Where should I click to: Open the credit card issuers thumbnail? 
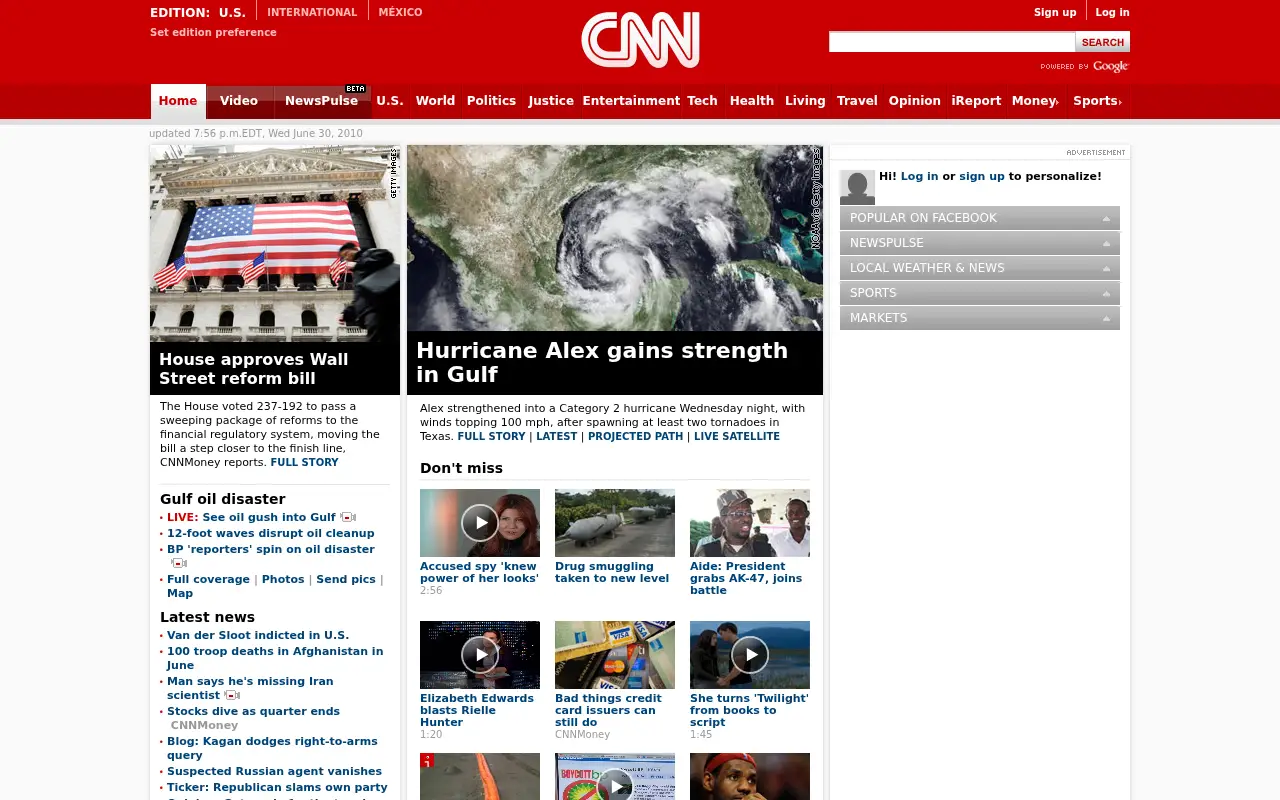(615, 655)
